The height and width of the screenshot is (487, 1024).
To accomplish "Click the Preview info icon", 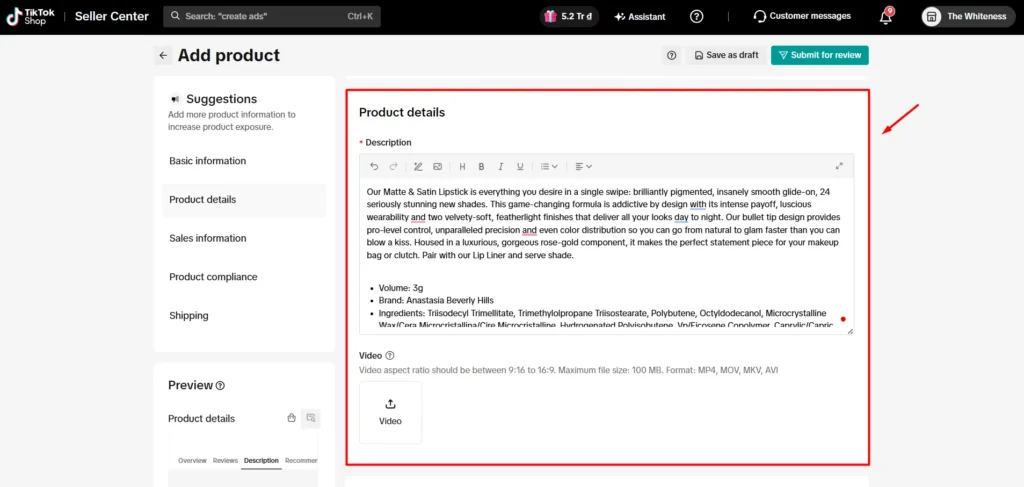I will pyautogui.click(x=220, y=386).
